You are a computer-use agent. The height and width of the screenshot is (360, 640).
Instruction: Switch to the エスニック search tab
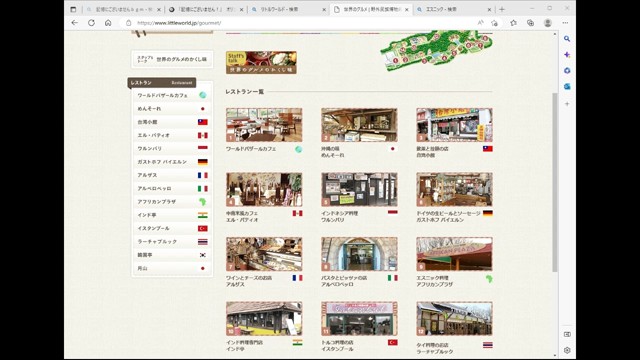453,9
